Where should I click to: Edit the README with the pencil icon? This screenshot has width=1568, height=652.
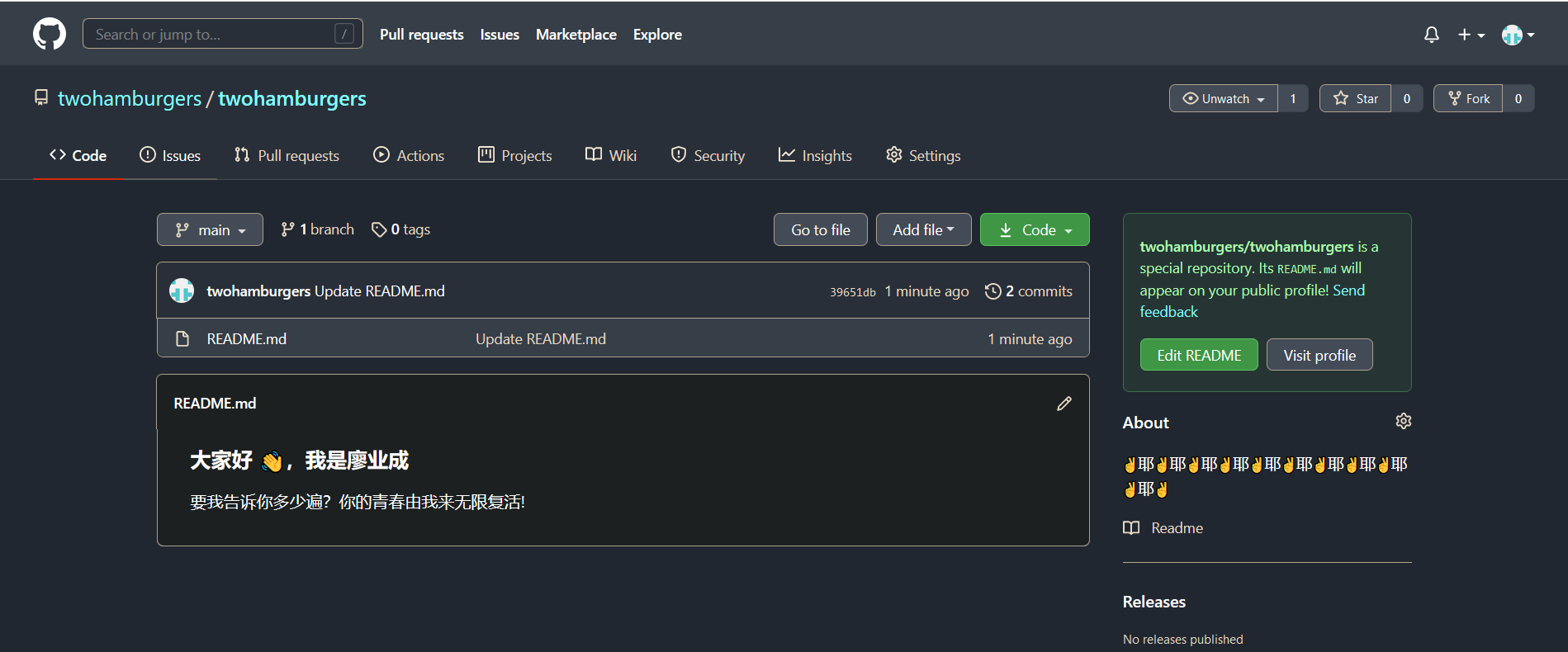(1064, 404)
